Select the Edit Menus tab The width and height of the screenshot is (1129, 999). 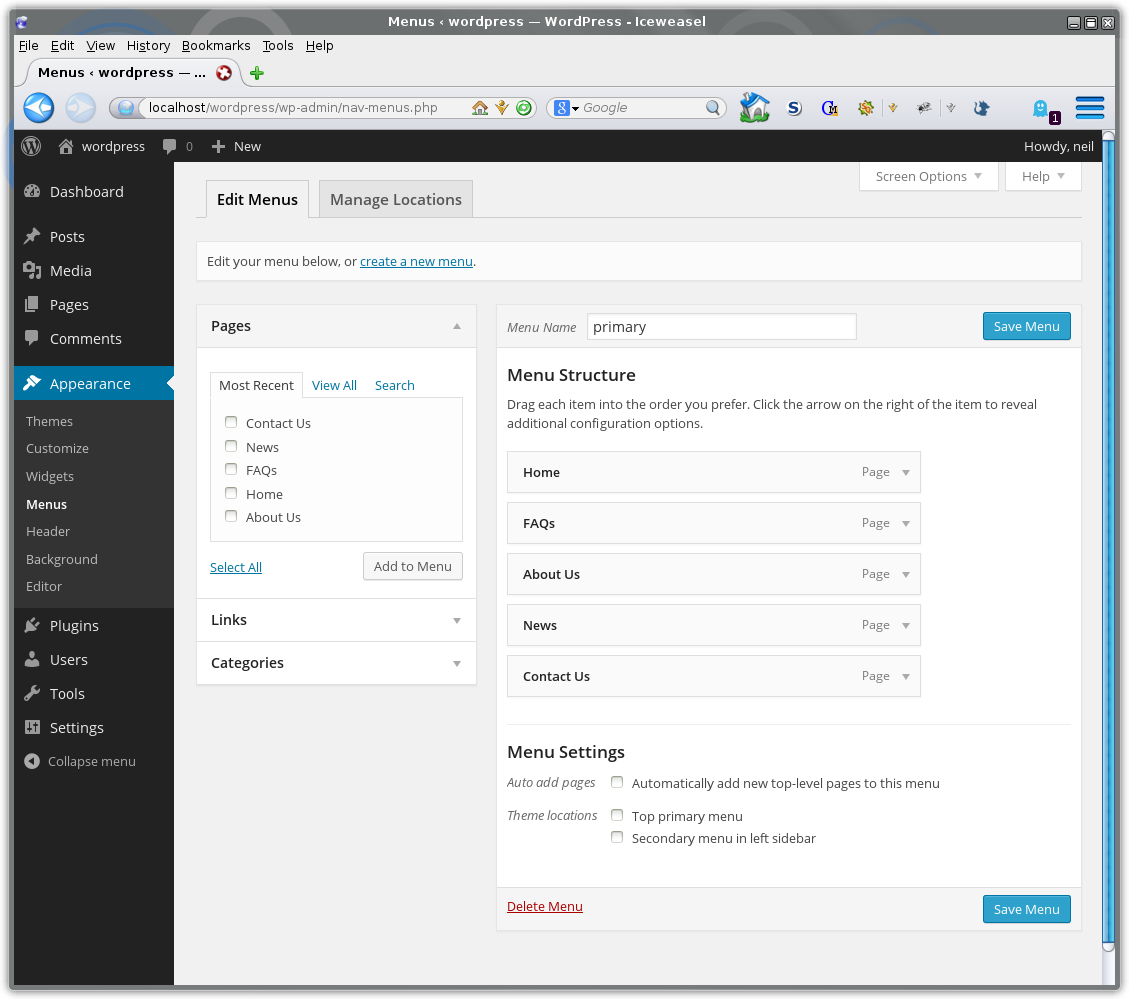click(257, 200)
